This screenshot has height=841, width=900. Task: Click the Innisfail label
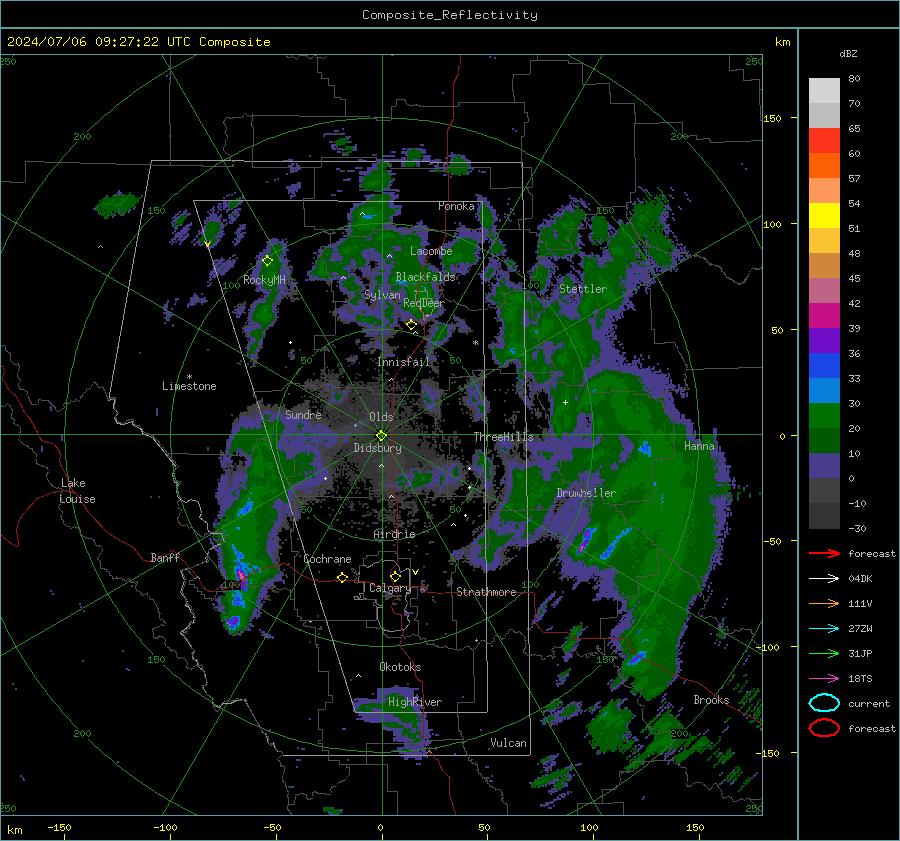404,362
